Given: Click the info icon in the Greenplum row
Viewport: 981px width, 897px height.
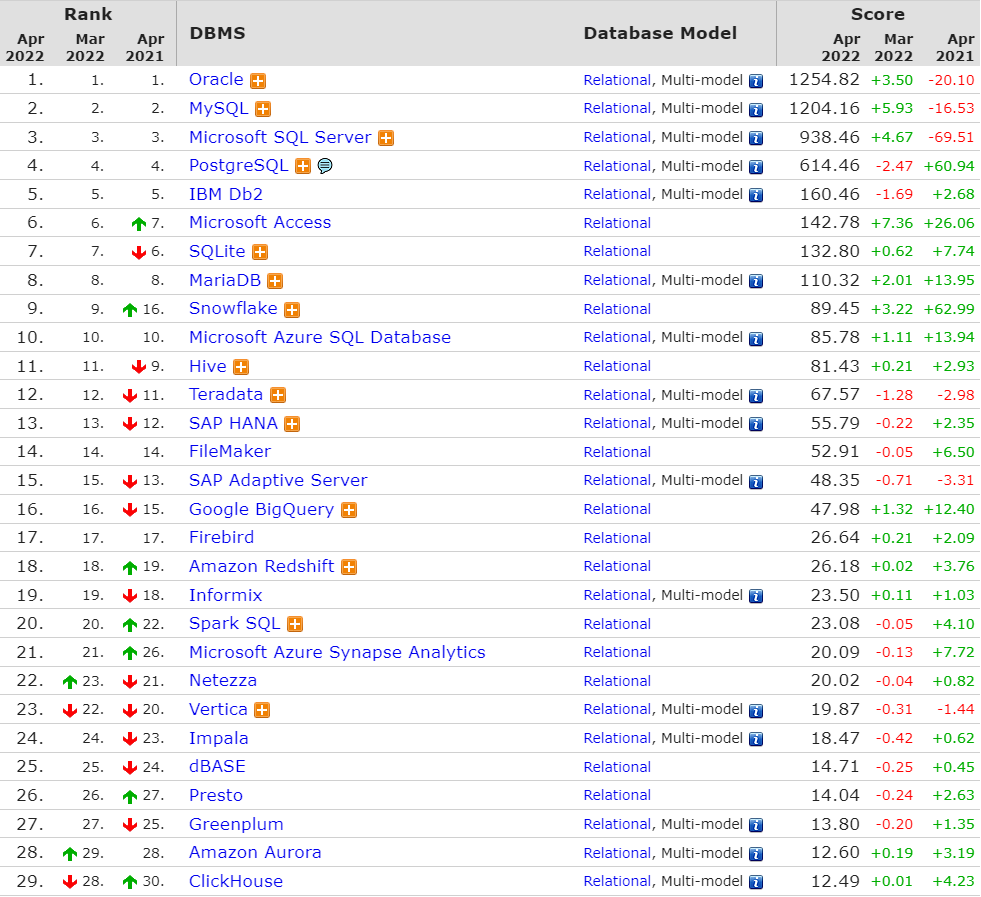Looking at the screenshot, I should [756, 826].
